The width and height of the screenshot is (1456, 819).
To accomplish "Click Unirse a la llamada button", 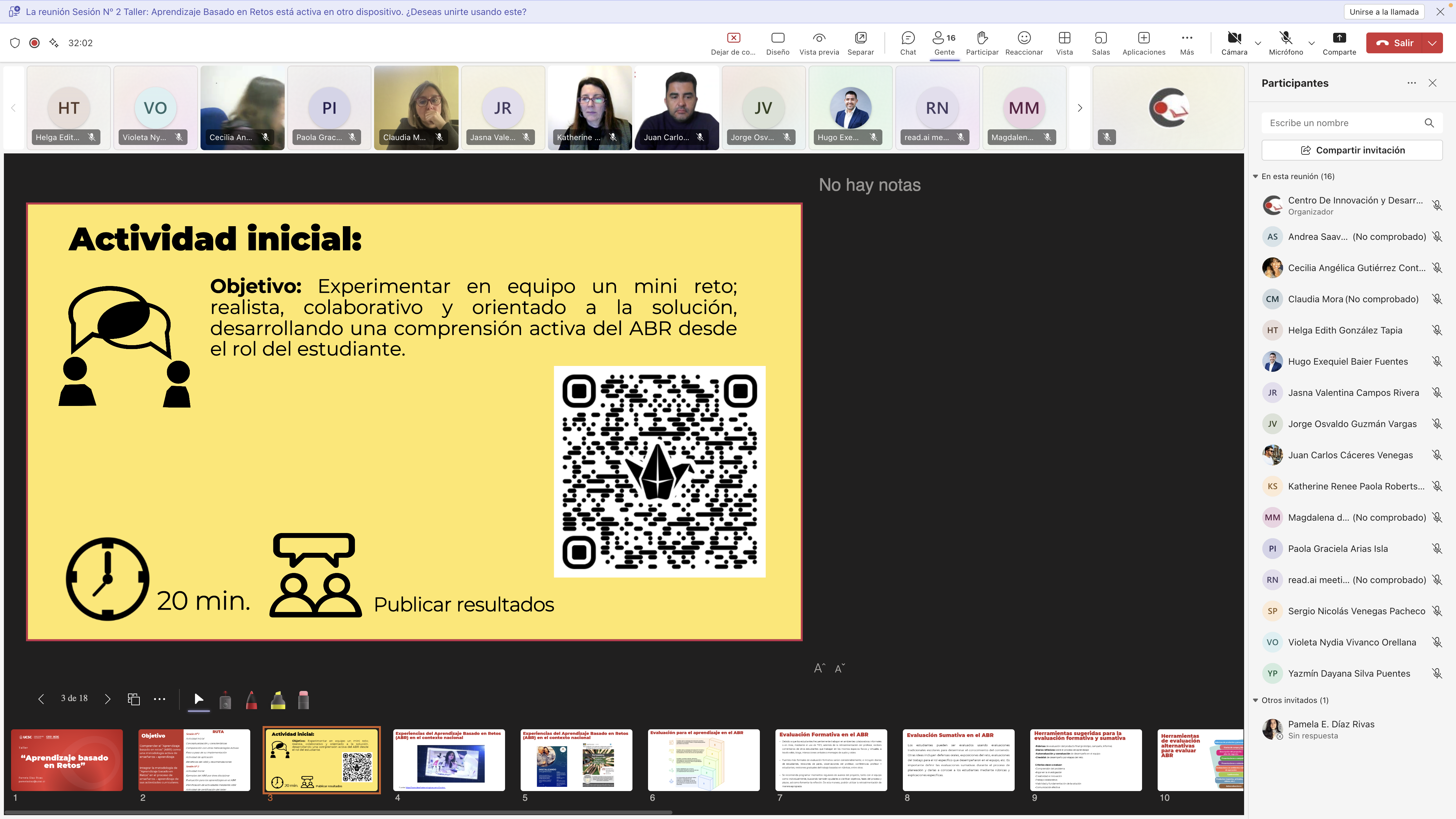I will tap(1384, 12).
